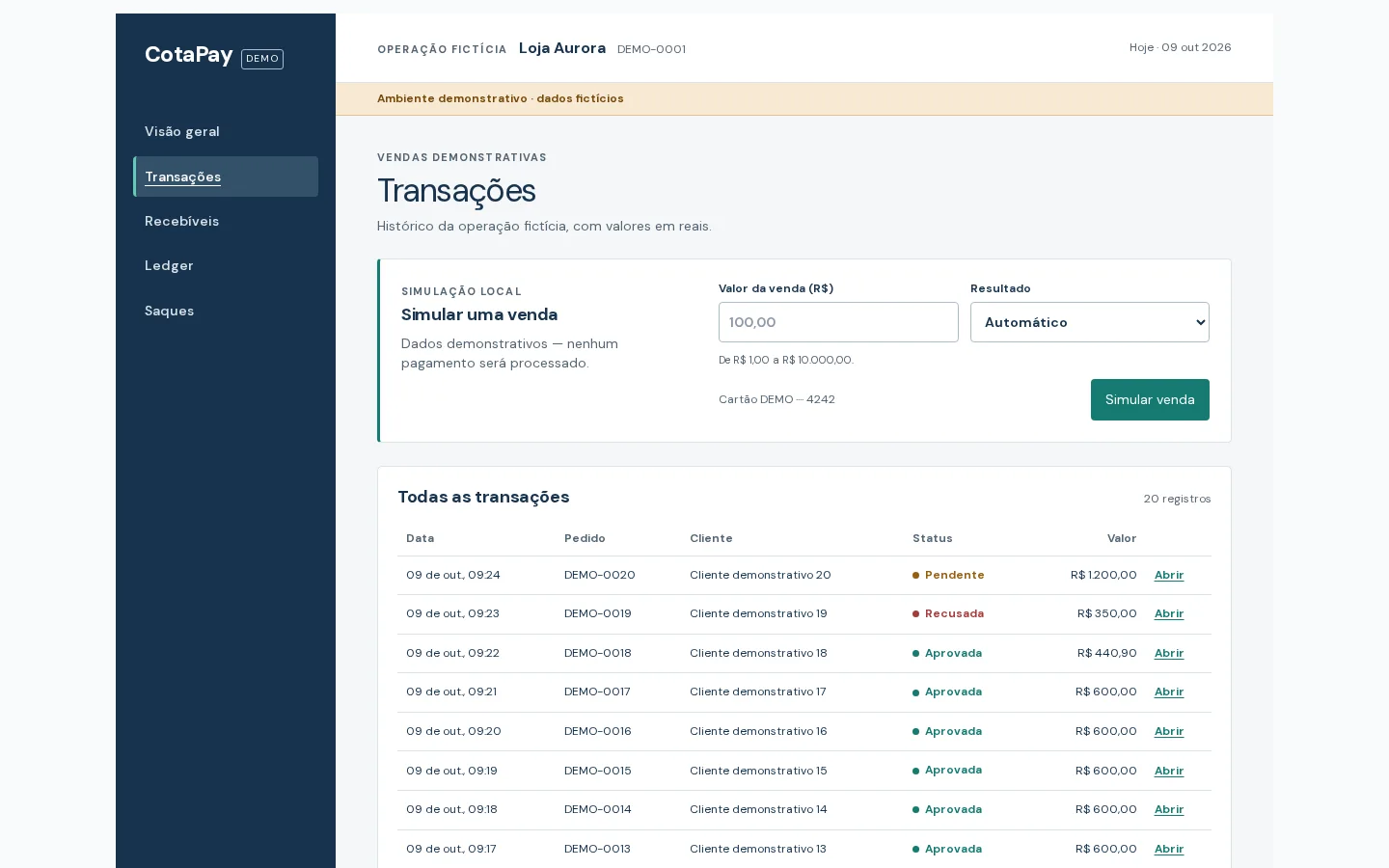Image resolution: width=1389 pixels, height=868 pixels.
Task: Click the DEMO-0001 account ID
Action: (x=651, y=49)
